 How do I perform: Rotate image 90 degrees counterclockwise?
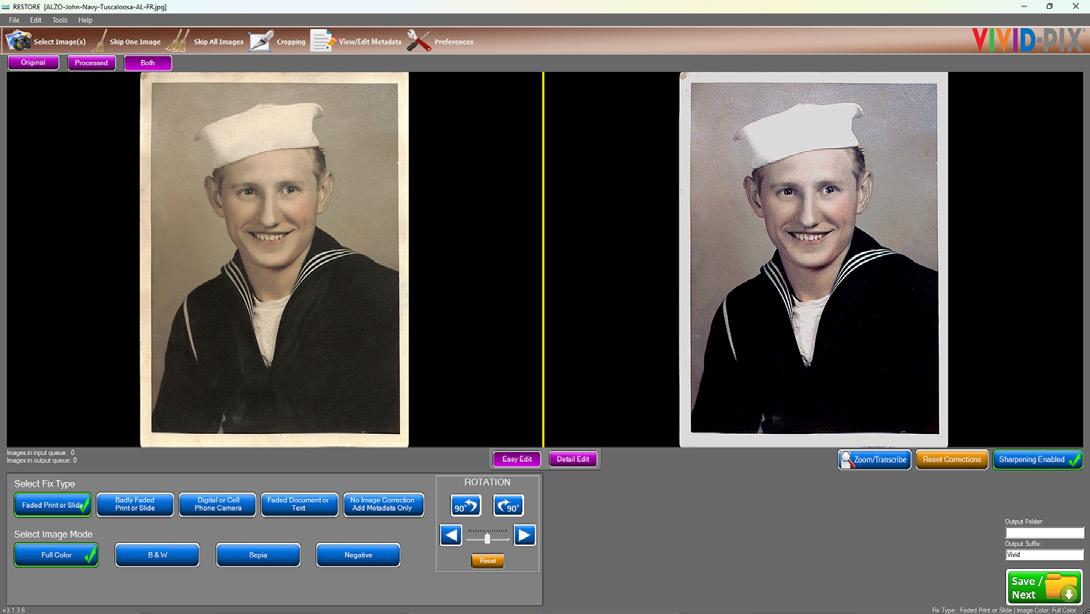pos(466,506)
